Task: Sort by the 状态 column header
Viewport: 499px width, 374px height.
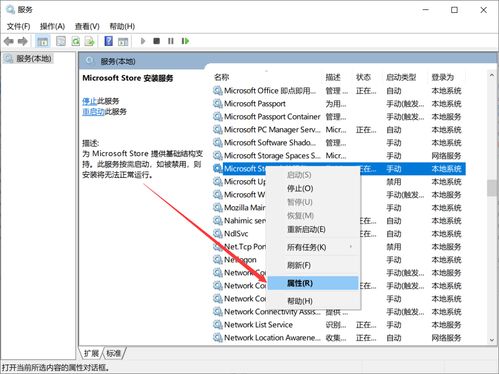Action: click(363, 77)
